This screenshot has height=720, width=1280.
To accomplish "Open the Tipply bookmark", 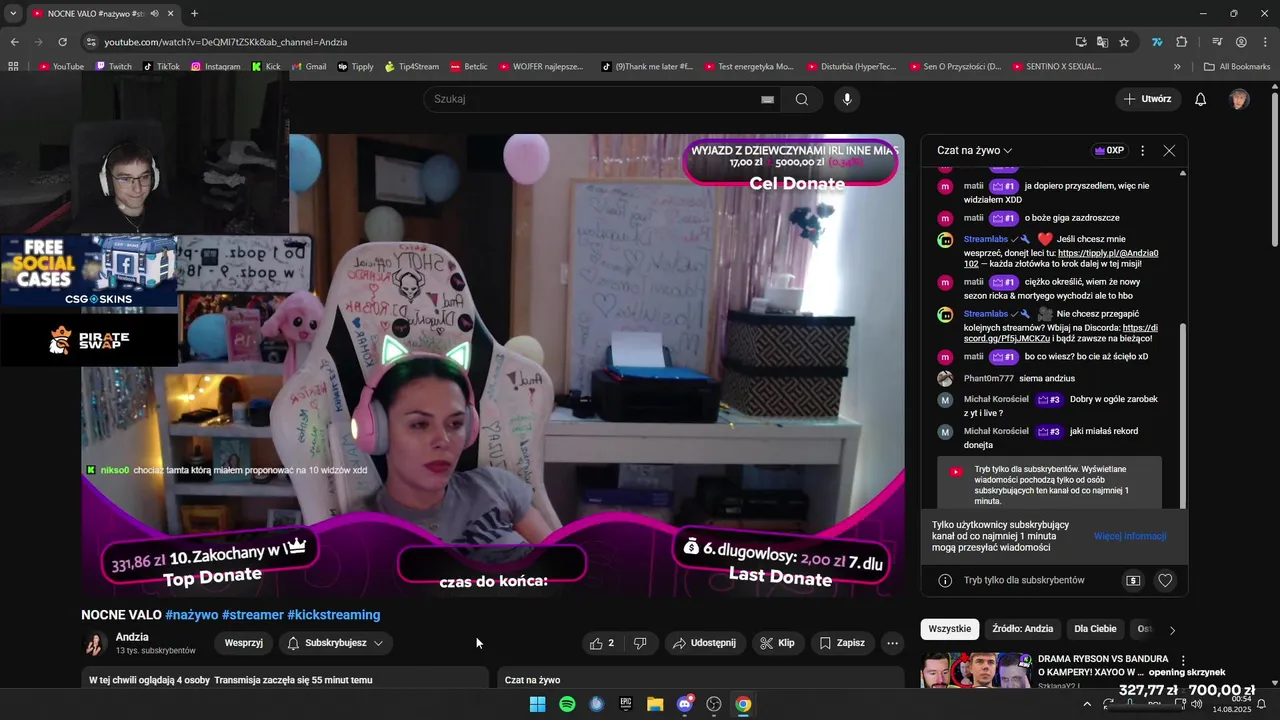I will (x=356, y=67).
